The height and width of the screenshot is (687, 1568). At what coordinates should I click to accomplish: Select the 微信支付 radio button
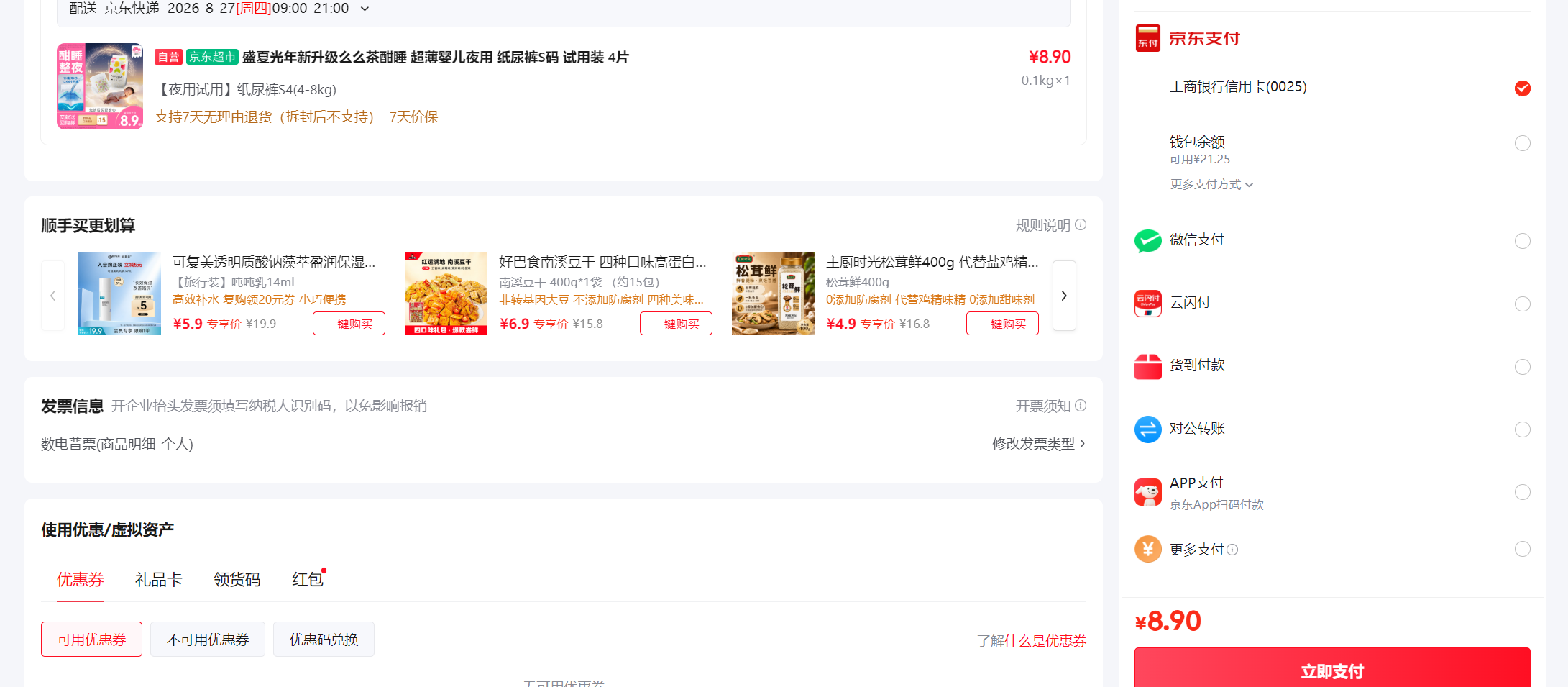(1522, 241)
